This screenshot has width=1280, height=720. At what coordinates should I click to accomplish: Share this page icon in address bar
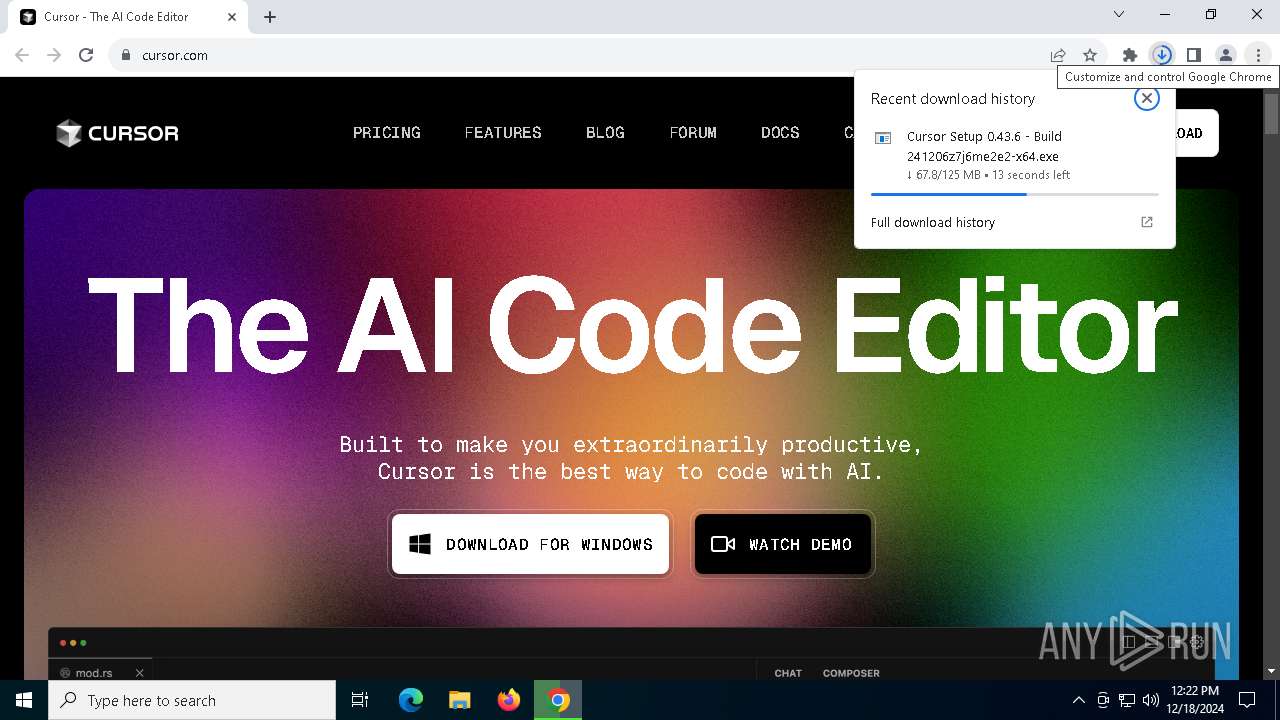(x=1058, y=55)
